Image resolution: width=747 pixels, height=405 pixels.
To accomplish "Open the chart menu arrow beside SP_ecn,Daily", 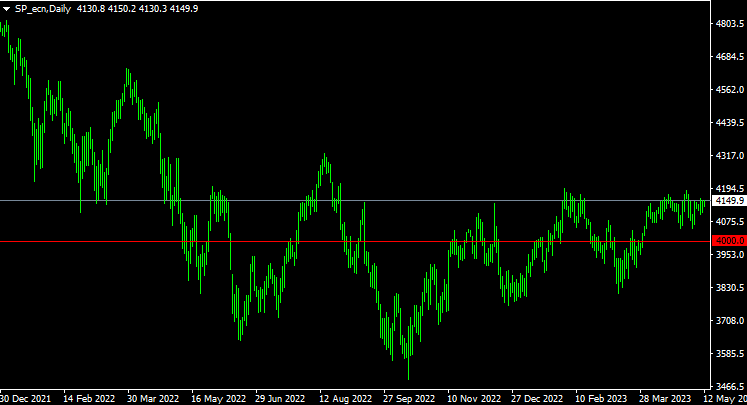I will point(6,9).
